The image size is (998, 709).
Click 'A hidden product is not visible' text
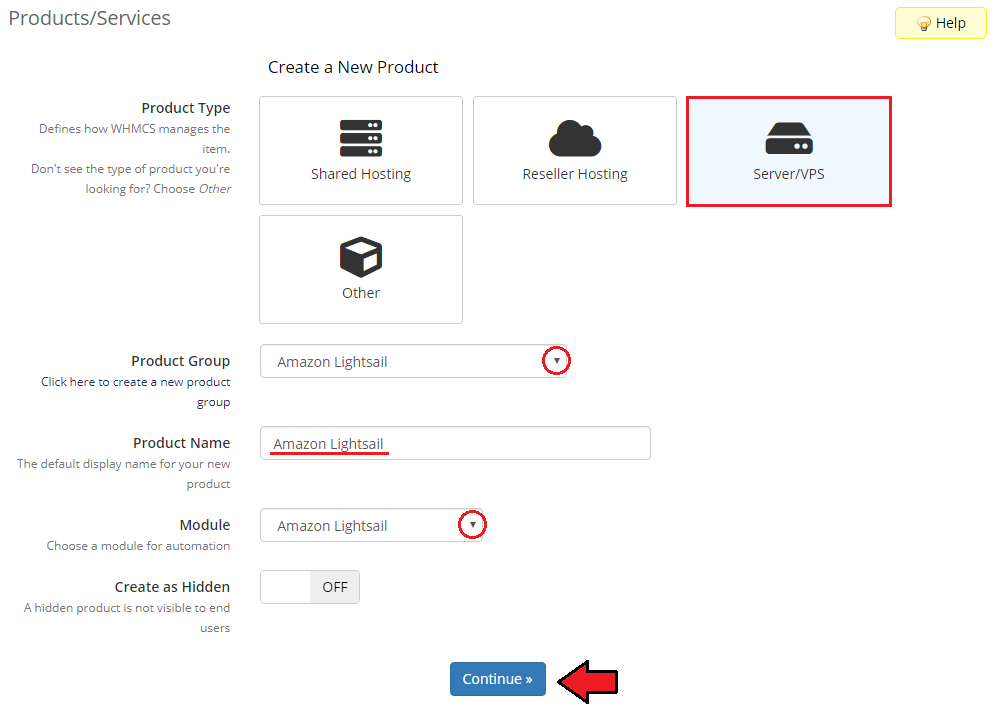127,617
